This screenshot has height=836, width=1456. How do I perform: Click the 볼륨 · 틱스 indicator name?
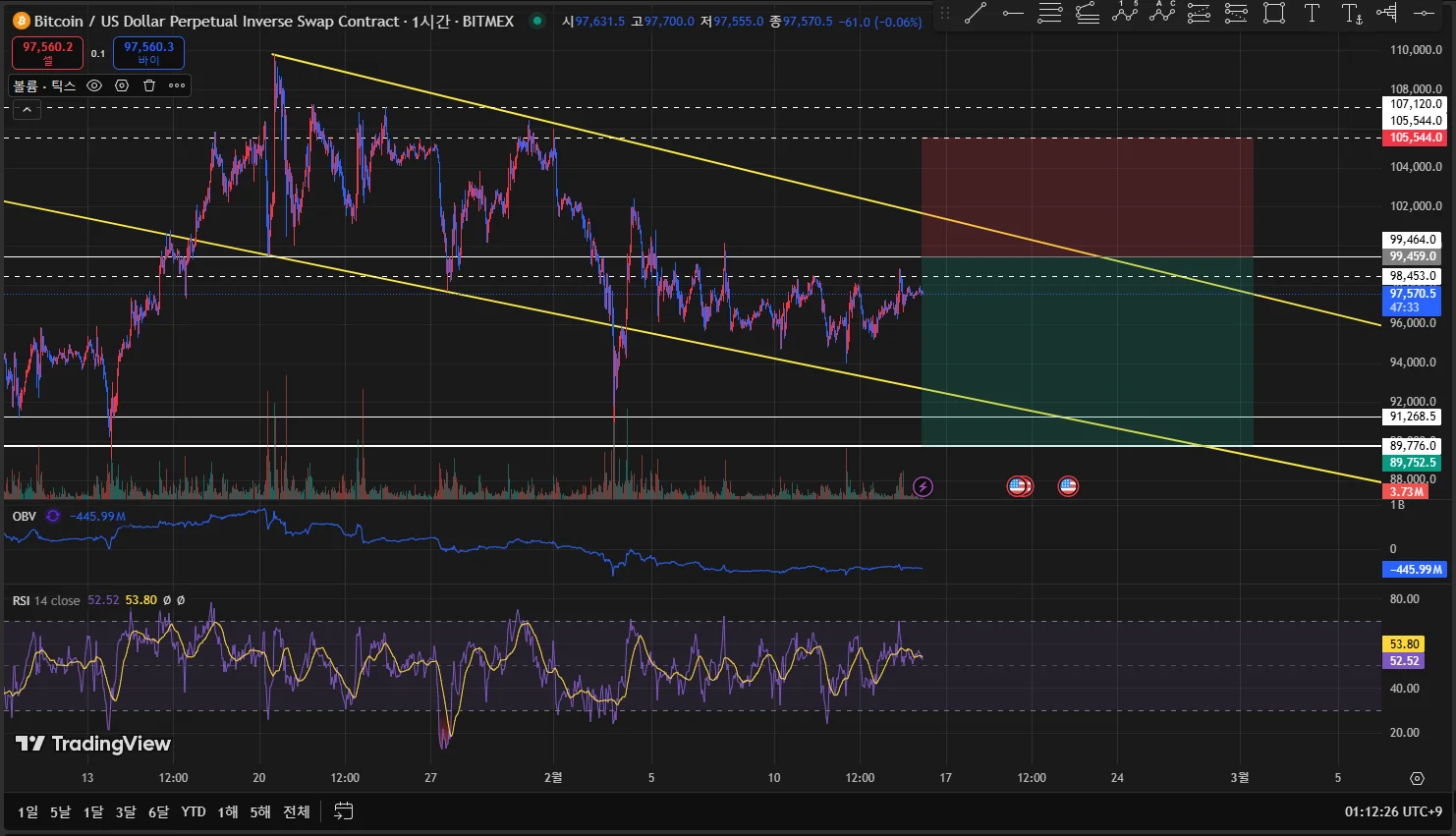pyautogui.click(x=44, y=85)
